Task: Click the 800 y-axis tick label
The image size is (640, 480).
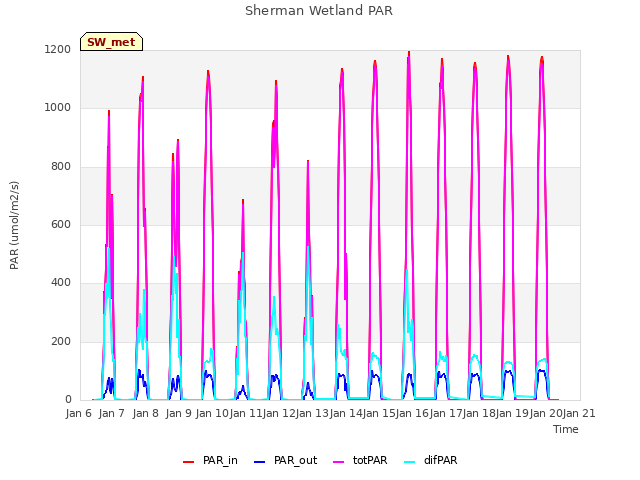Action: (61, 167)
